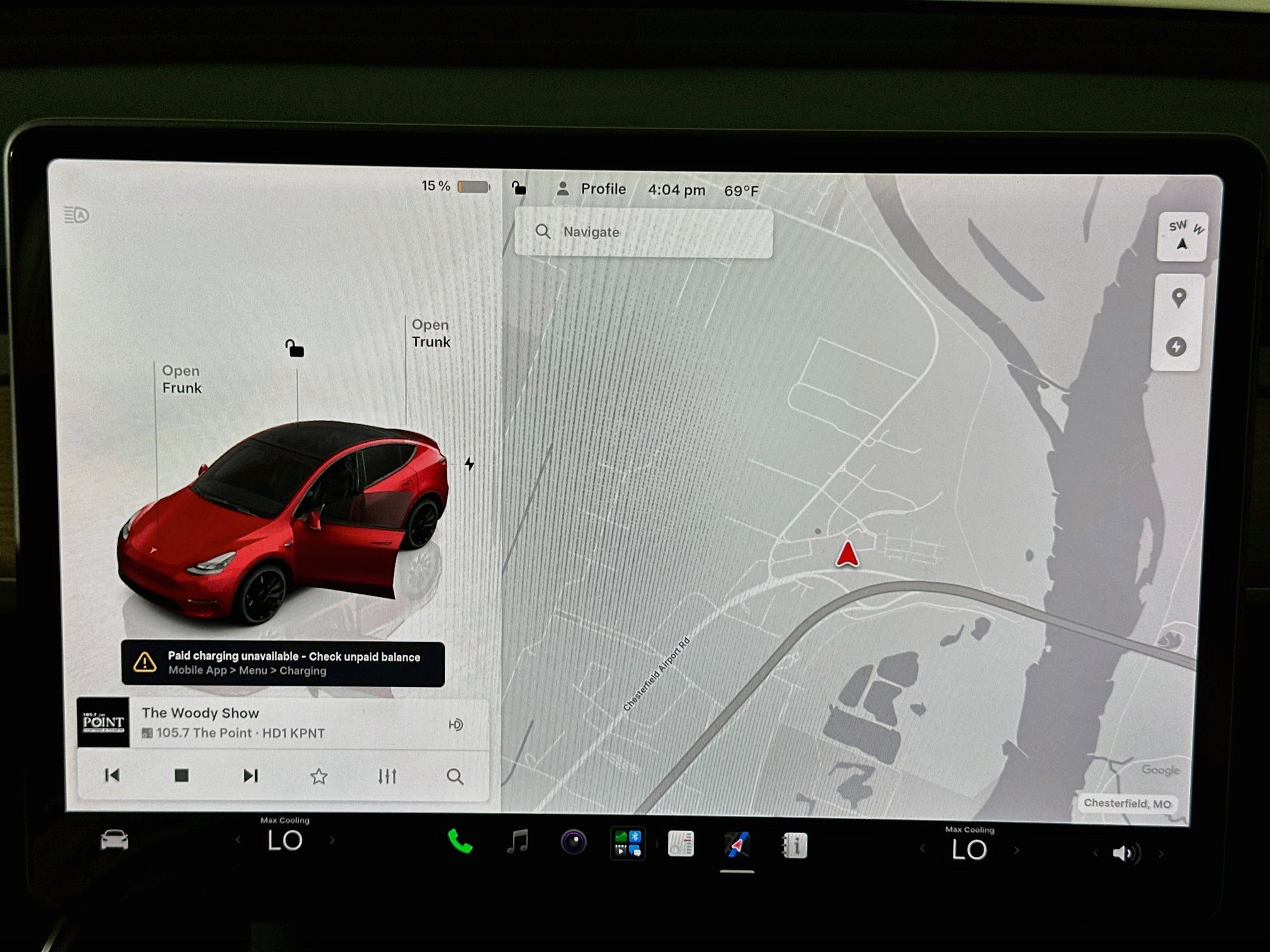Tap the Navigate search field
Image resolution: width=1270 pixels, height=952 pixels.
(x=643, y=232)
